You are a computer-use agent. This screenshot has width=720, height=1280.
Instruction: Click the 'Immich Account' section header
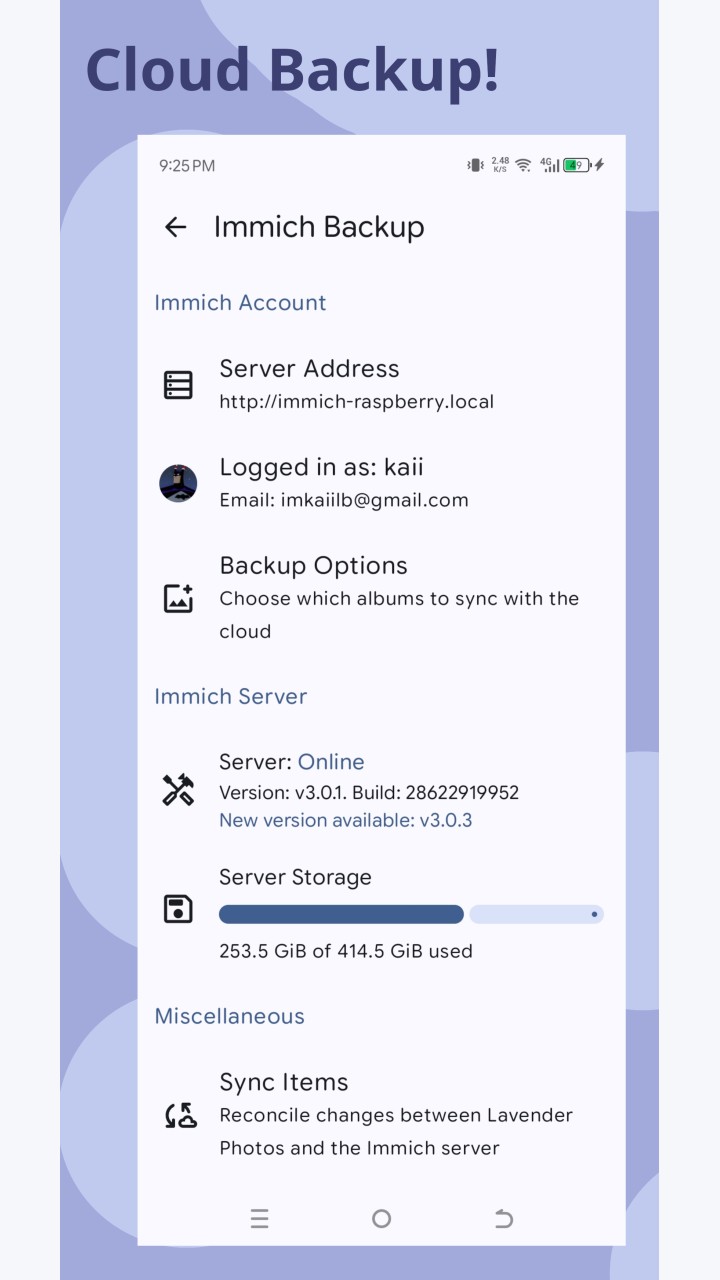[x=240, y=303]
